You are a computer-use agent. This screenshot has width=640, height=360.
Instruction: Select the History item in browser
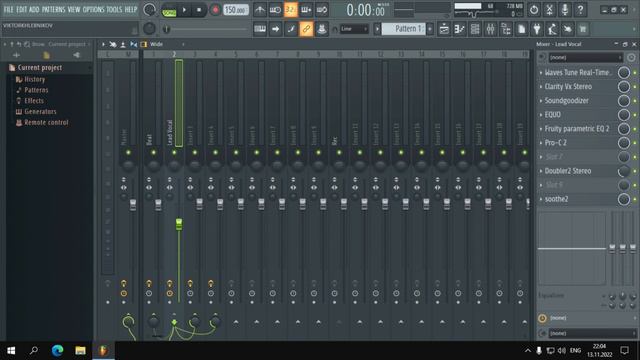[x=35, y=79]
